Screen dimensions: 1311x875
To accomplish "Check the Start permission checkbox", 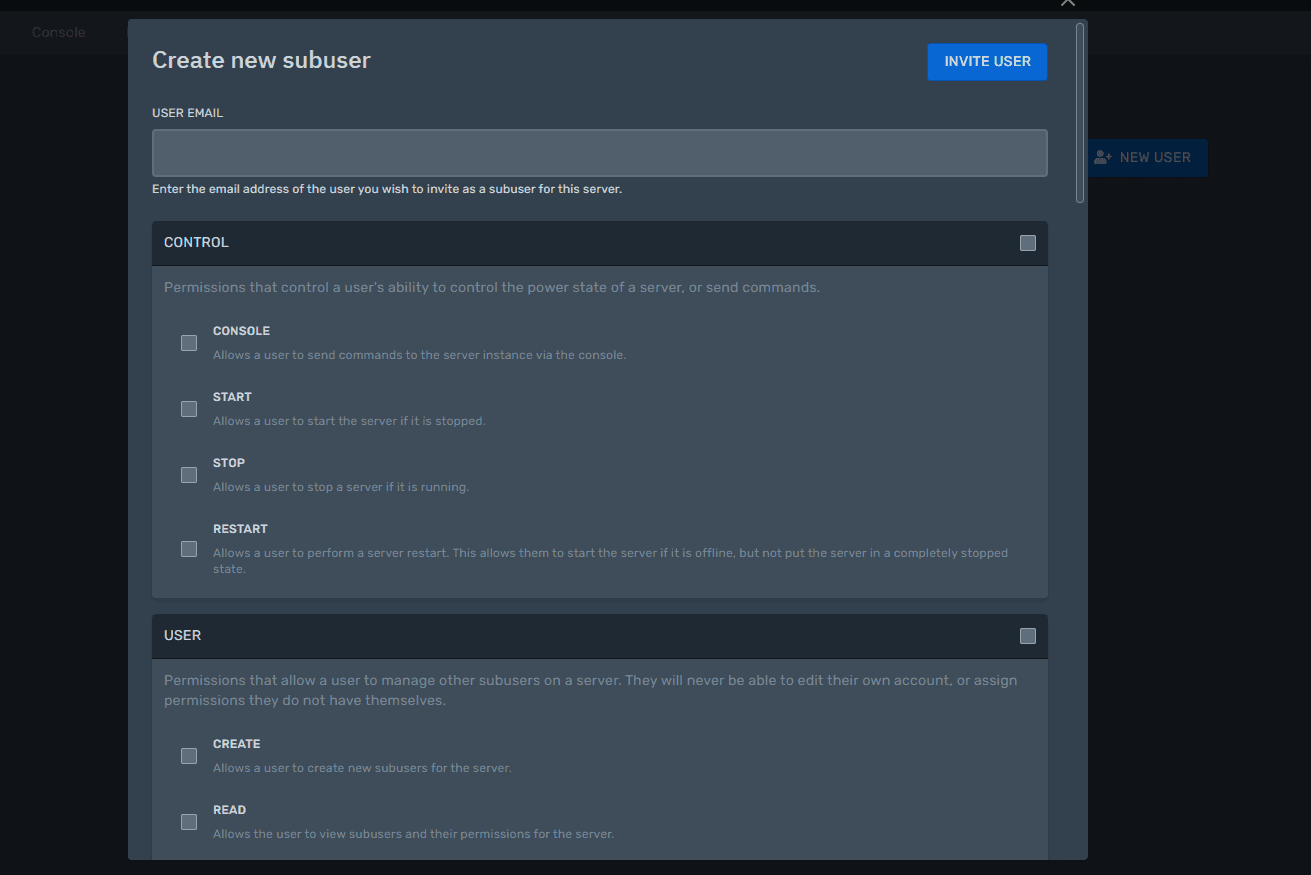I will coord(189,409).
